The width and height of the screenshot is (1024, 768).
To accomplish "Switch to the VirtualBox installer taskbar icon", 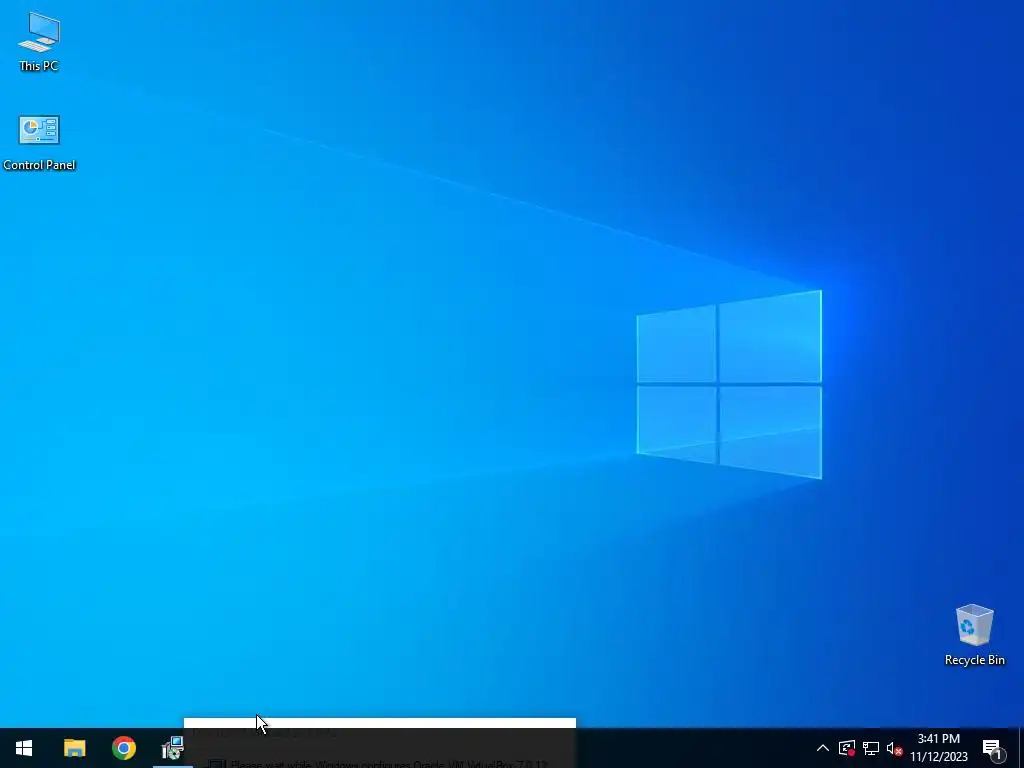I will 172,748.
